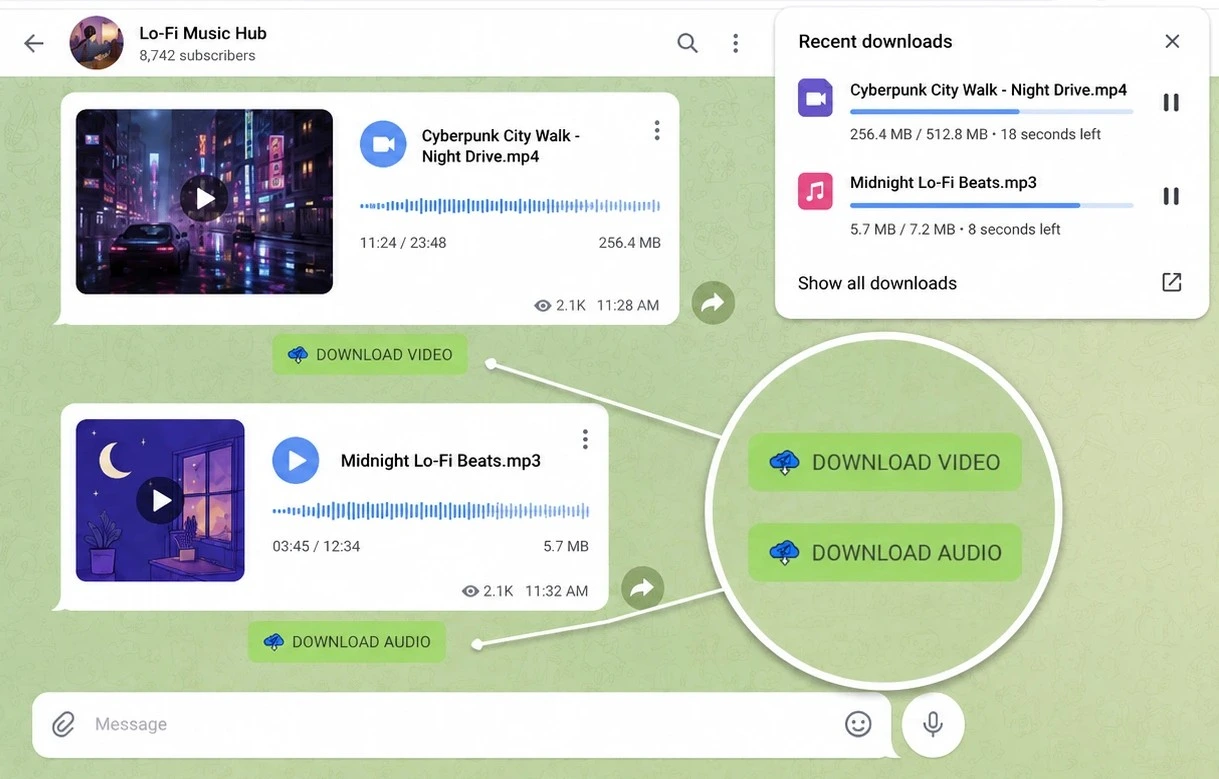Viewport: 1219px width, 779px height.
Task: Click the small DOWNLOAD VIDEO button below the message
Action: tap(370, 355)
